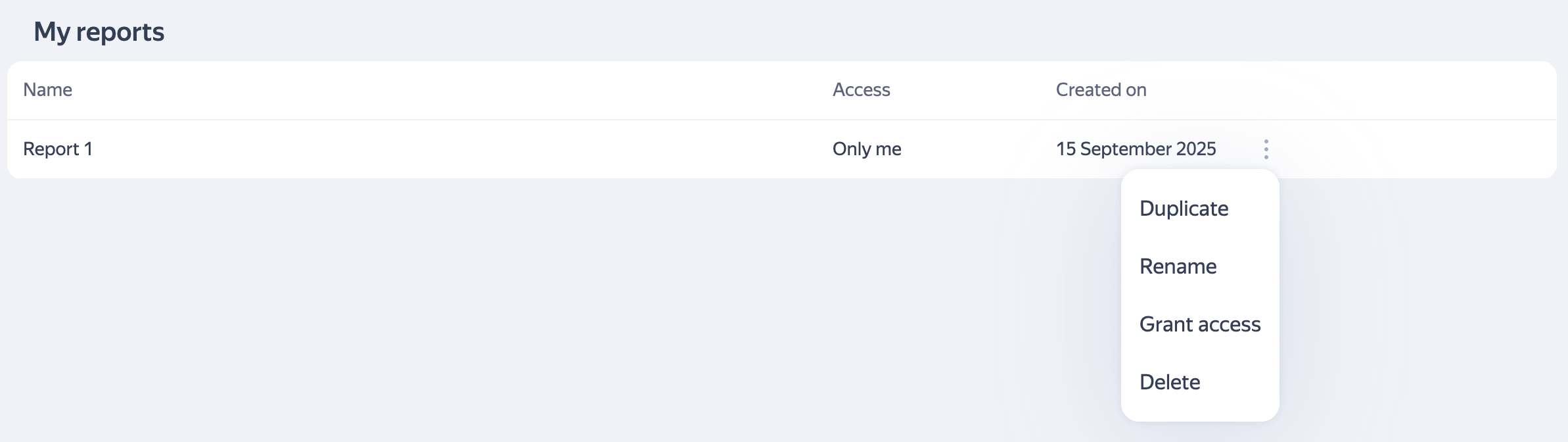Click the Report 1 name text
This screenshot has height=442, width=1568.
pyautogui.click(x=58, y=149)
